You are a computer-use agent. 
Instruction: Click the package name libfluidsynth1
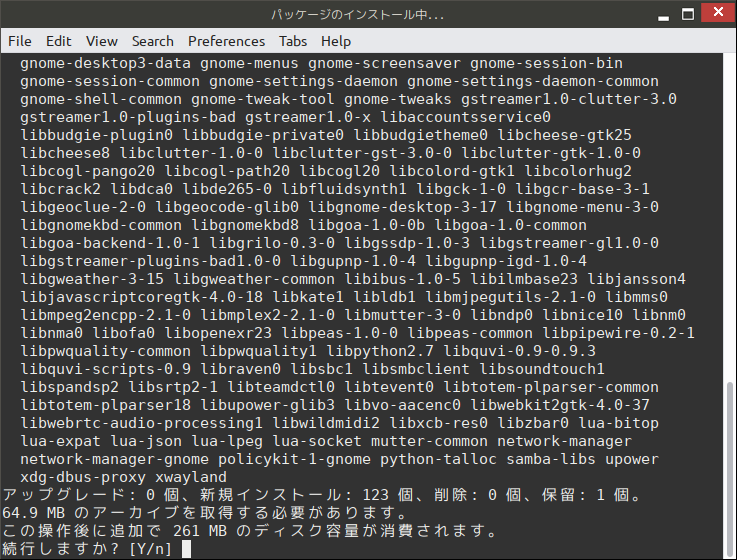[344, 189]
